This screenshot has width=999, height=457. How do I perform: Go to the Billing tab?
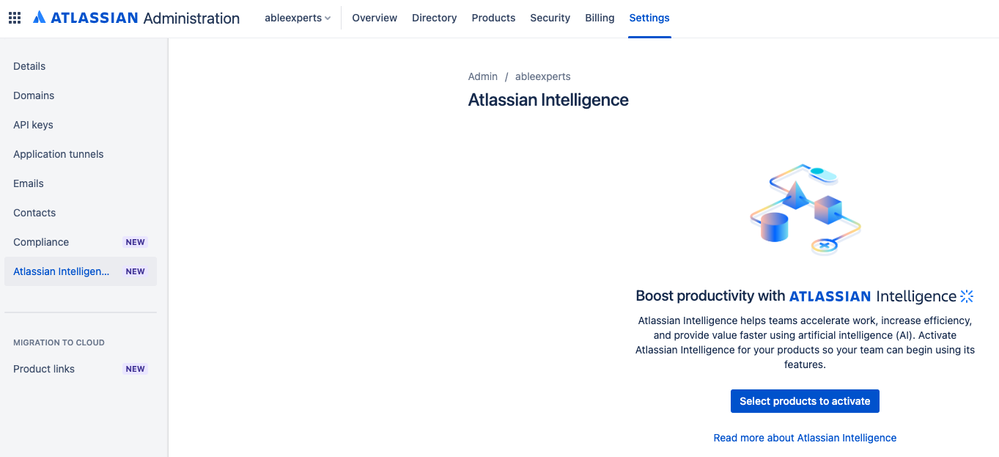pos(600,18)
